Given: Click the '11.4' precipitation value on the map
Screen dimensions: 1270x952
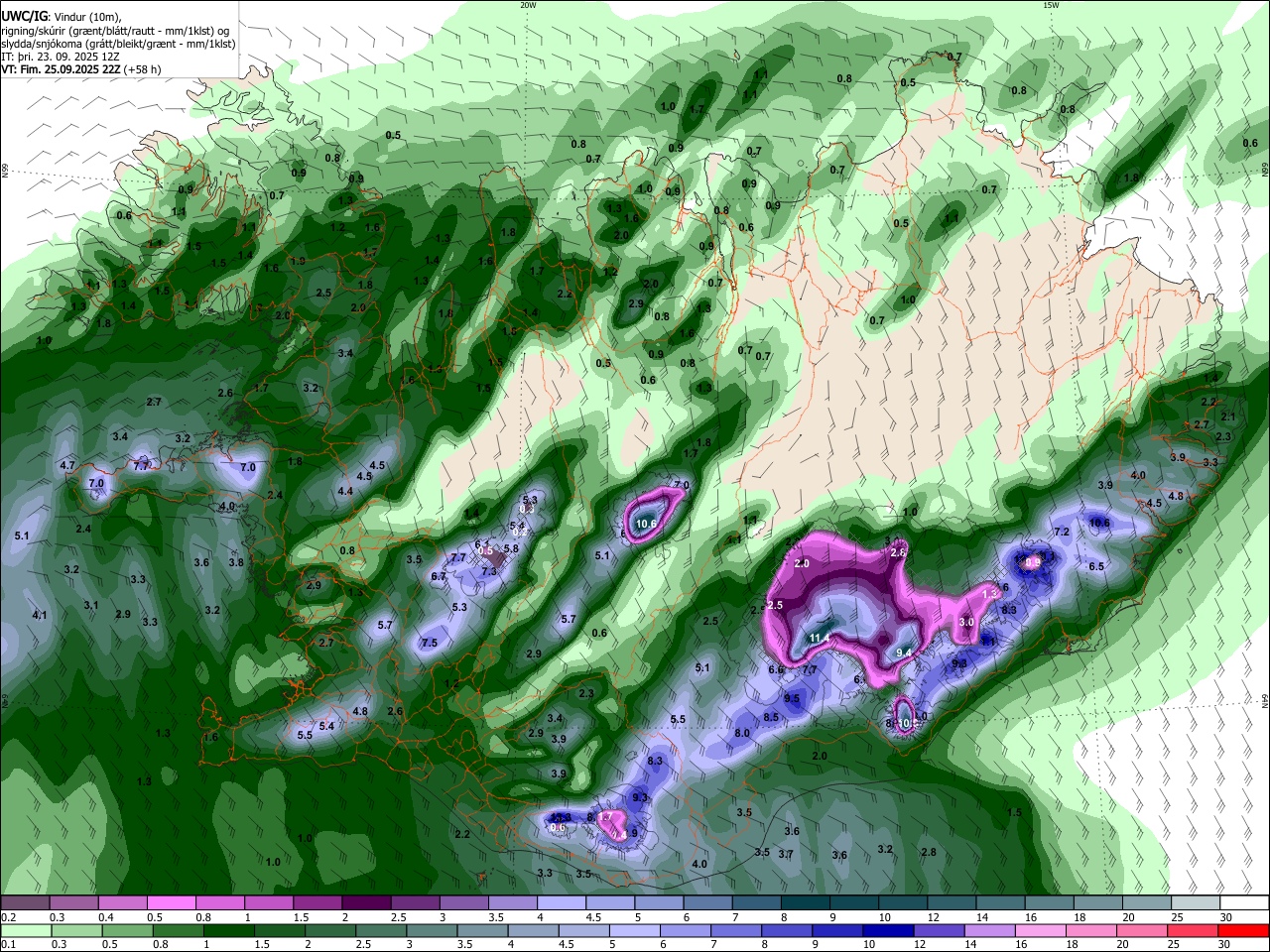Looking at the screenshot, I should [820, 638].
